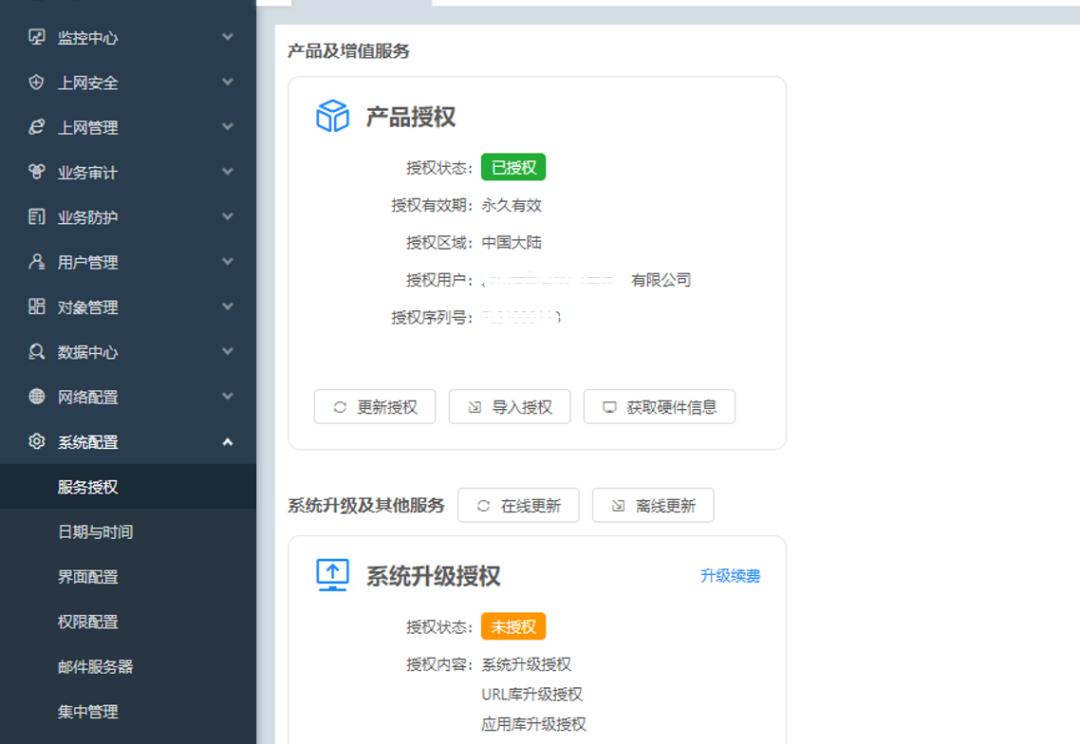This screenshot has width=1080, height=744.
Task: Open the 升级续费 renewal link
Action: (x=728, y=575)
